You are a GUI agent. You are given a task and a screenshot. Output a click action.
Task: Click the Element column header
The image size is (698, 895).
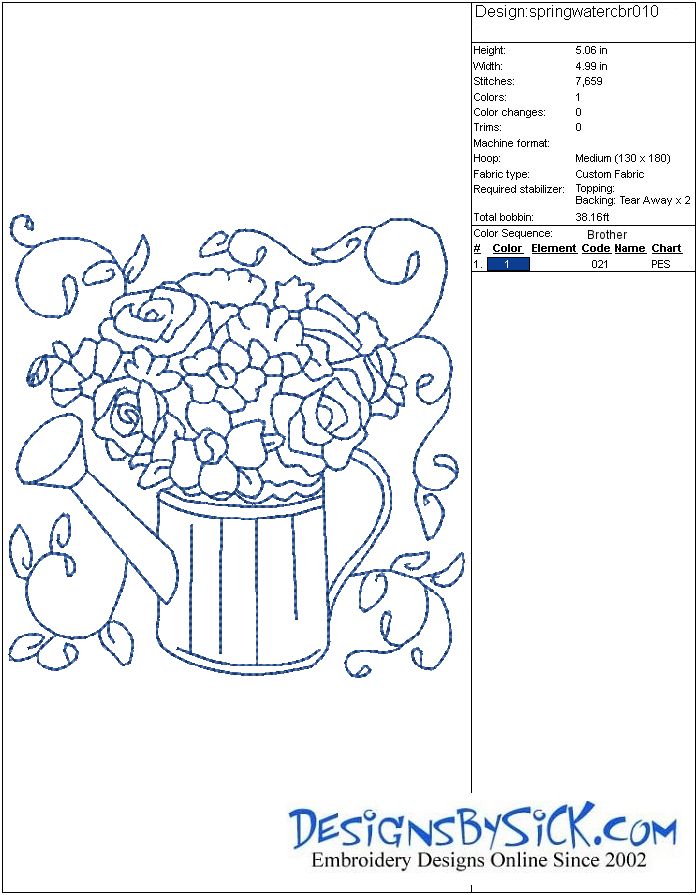click(x=553, y=248)
